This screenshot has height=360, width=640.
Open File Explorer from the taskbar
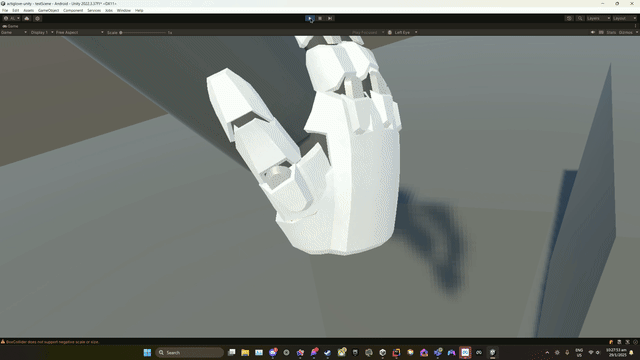pos(245,352)
